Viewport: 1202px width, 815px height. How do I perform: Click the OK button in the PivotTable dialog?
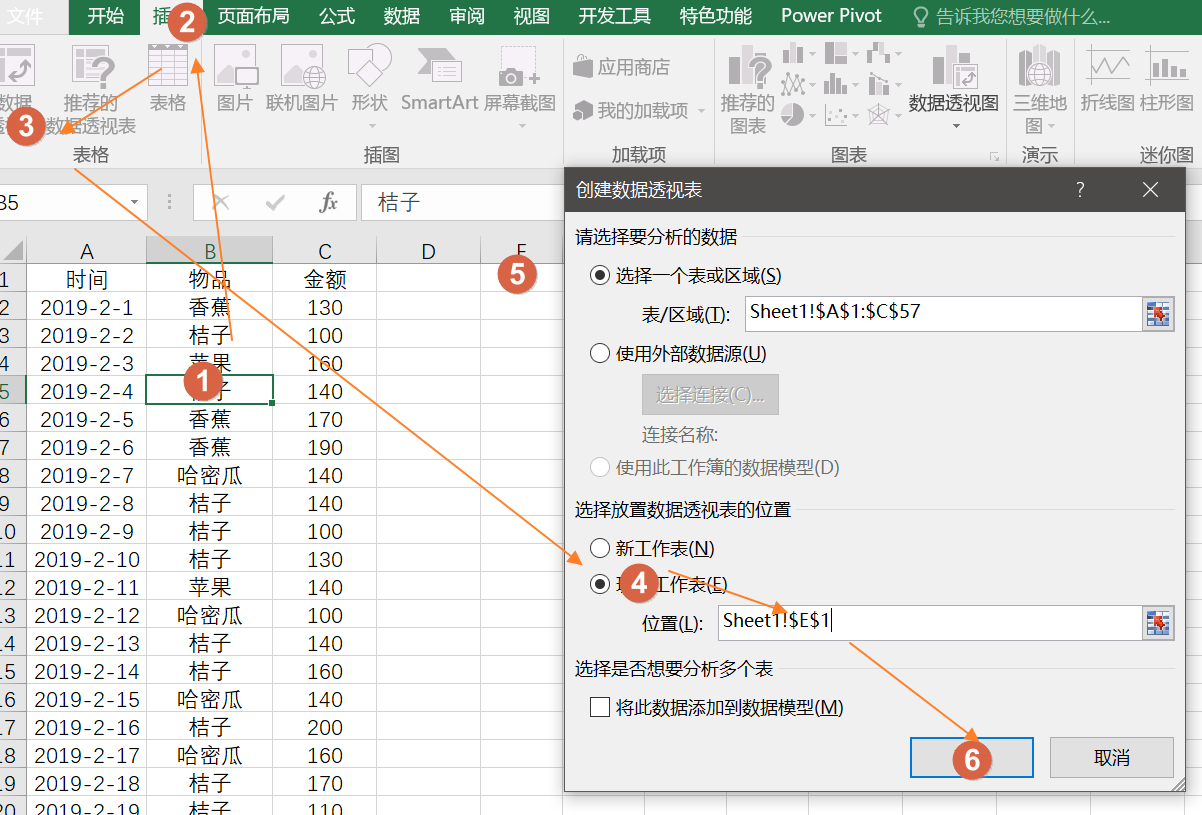(971, 758)
